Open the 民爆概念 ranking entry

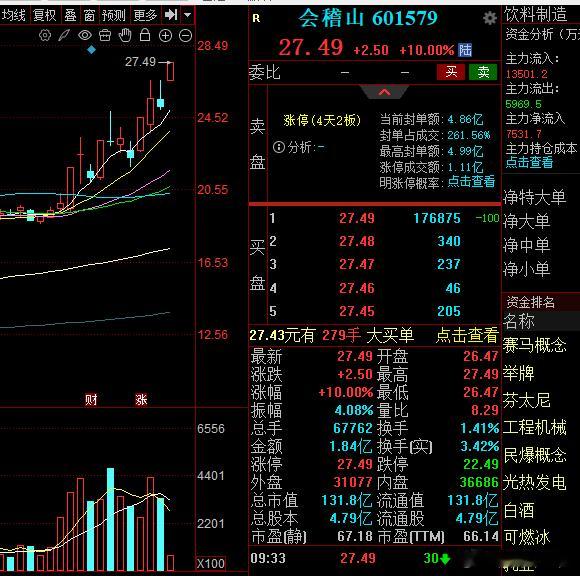535,455
